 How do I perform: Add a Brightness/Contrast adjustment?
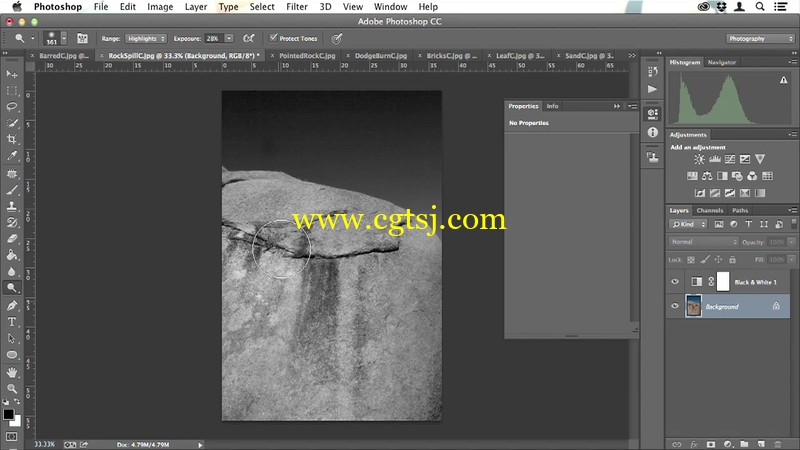pos(699,159)
